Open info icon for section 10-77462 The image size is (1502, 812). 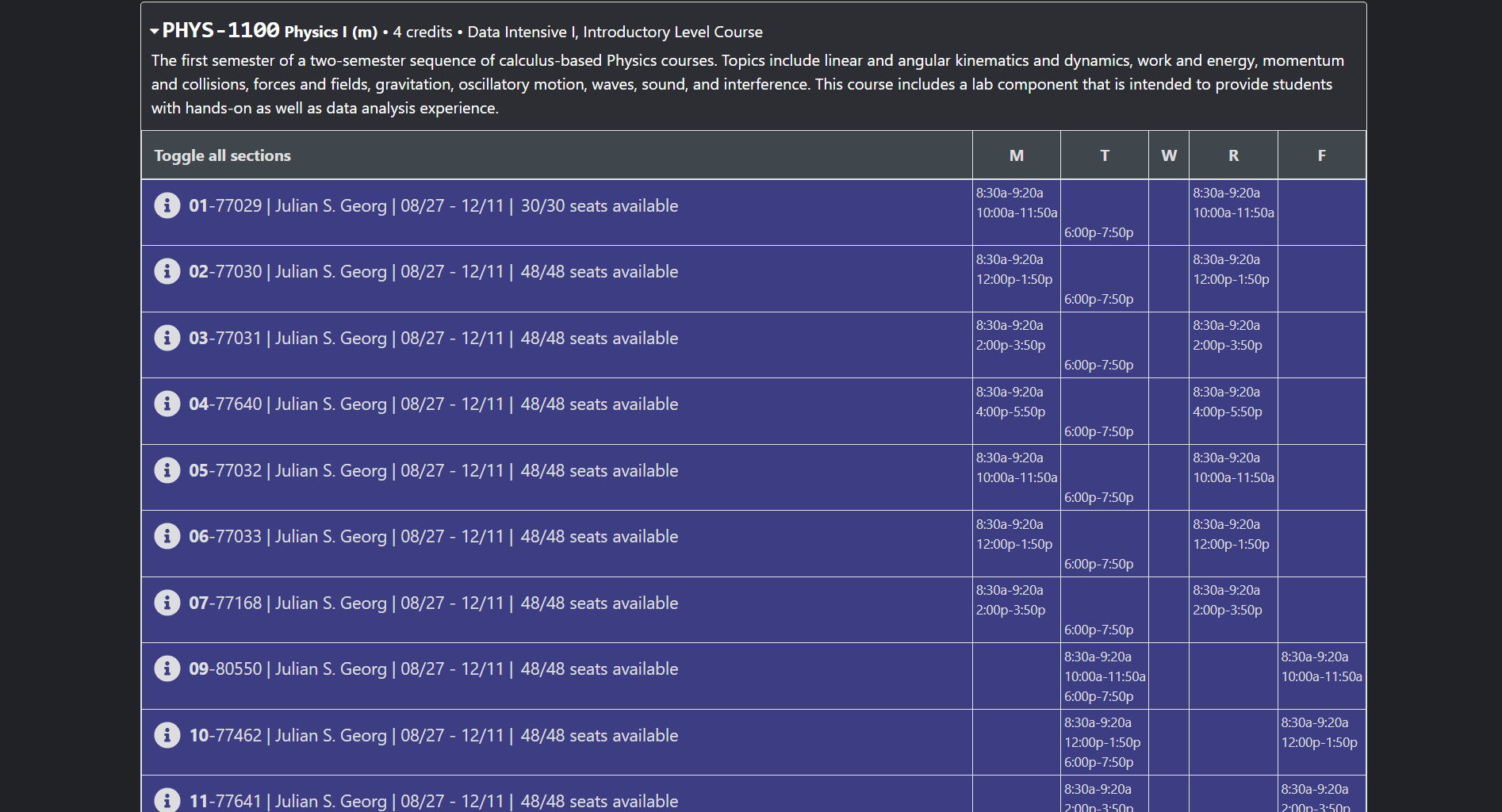[167, 735]
